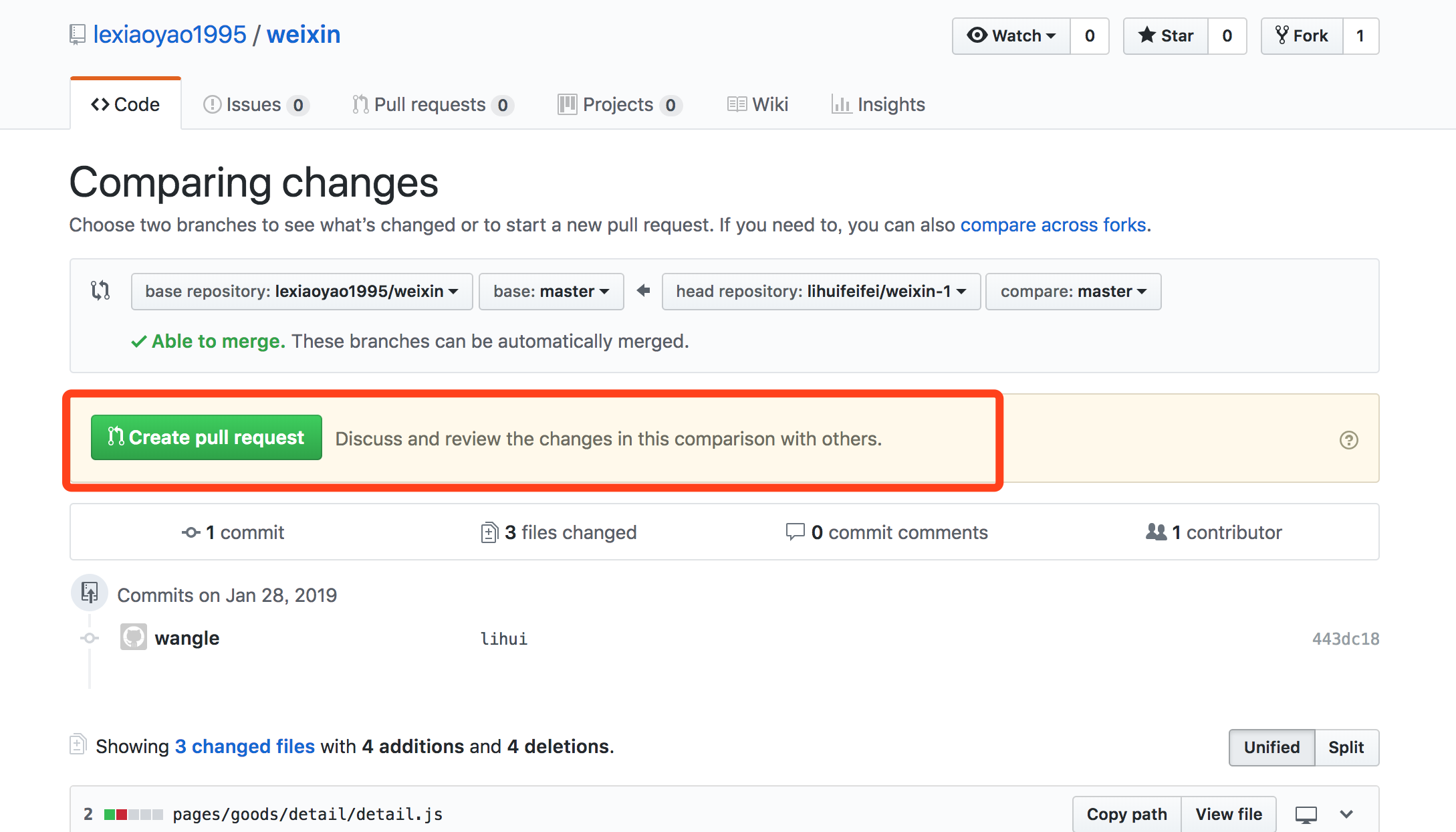Click the wangle author avatar
The height and width of the screenshot is (832, 1456).
pyautogui.click(x=134, y=637)
